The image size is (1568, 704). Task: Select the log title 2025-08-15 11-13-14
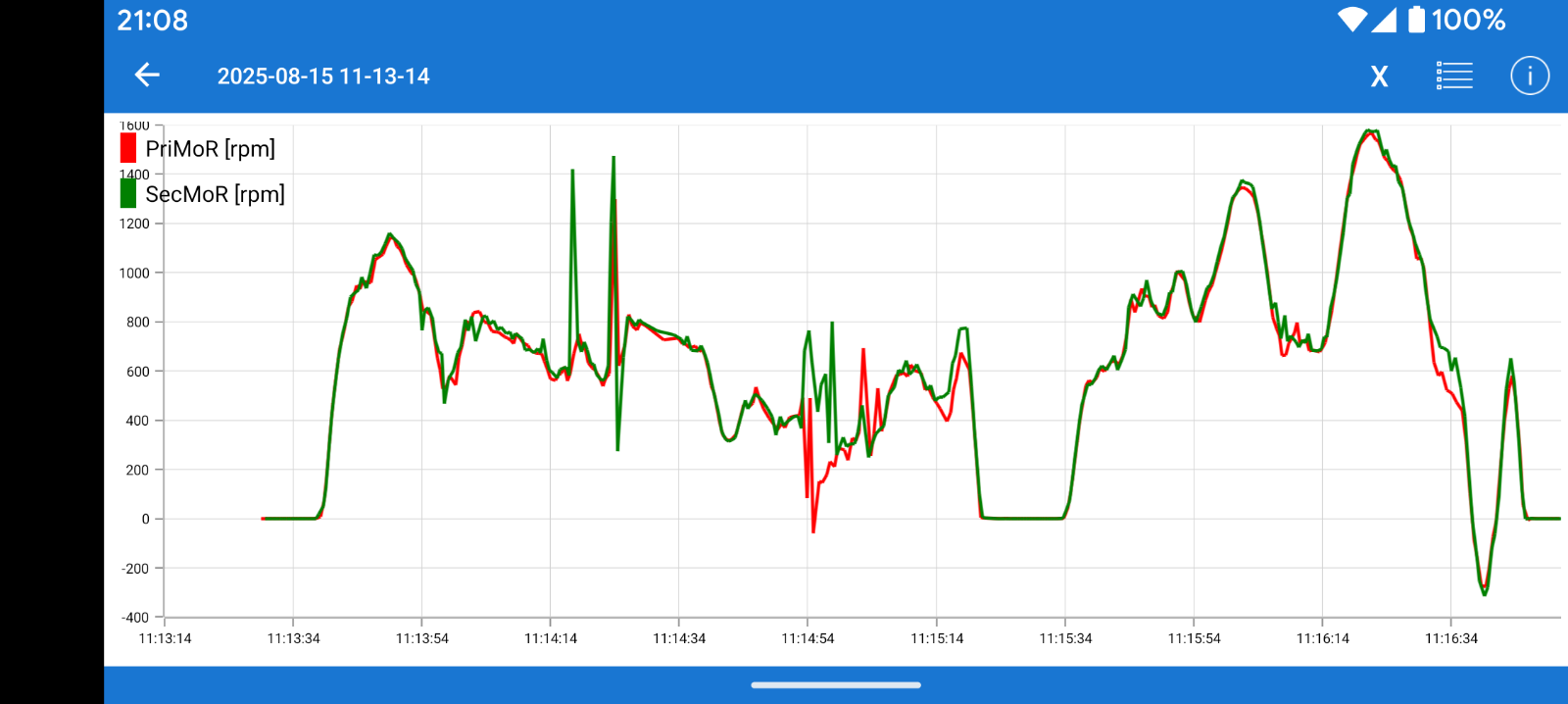coord(323,76)
